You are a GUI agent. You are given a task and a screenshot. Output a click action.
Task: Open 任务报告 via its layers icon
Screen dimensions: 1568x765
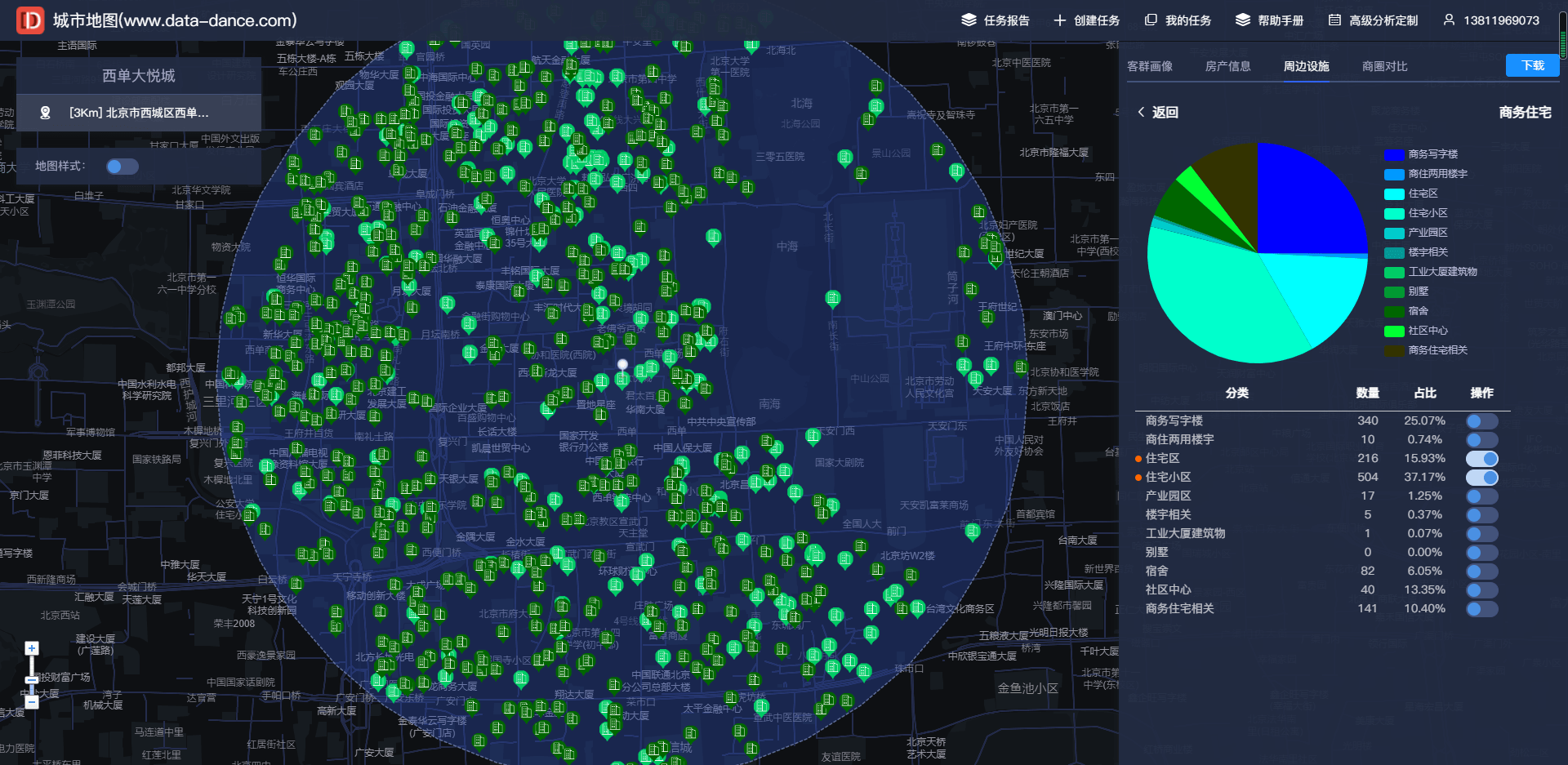tap(969, 20)
